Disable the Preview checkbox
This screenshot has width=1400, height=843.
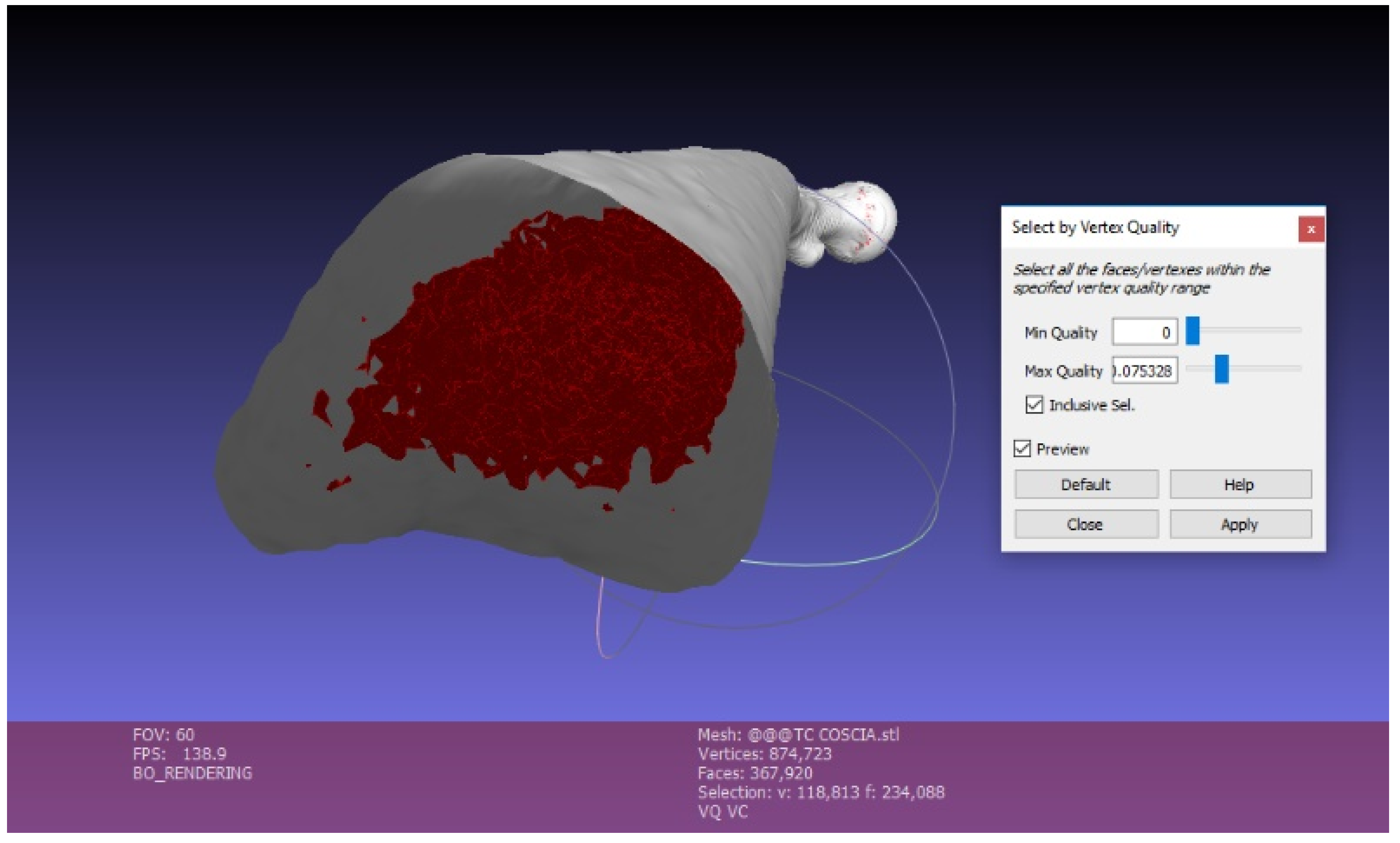click(x=1022, y=449)
